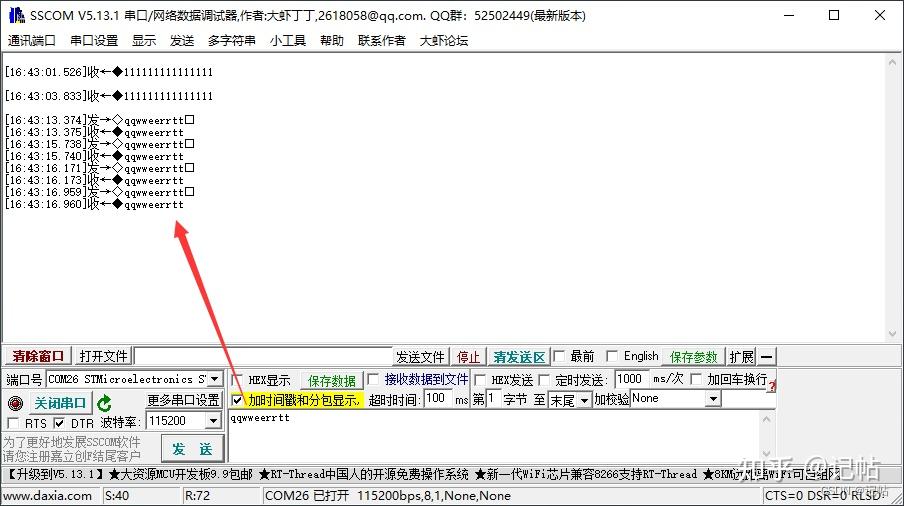The width and height of the screenshot is (904, 506).
Task: Click the SSCOM app icon in title bar
Action: (17, 15)
